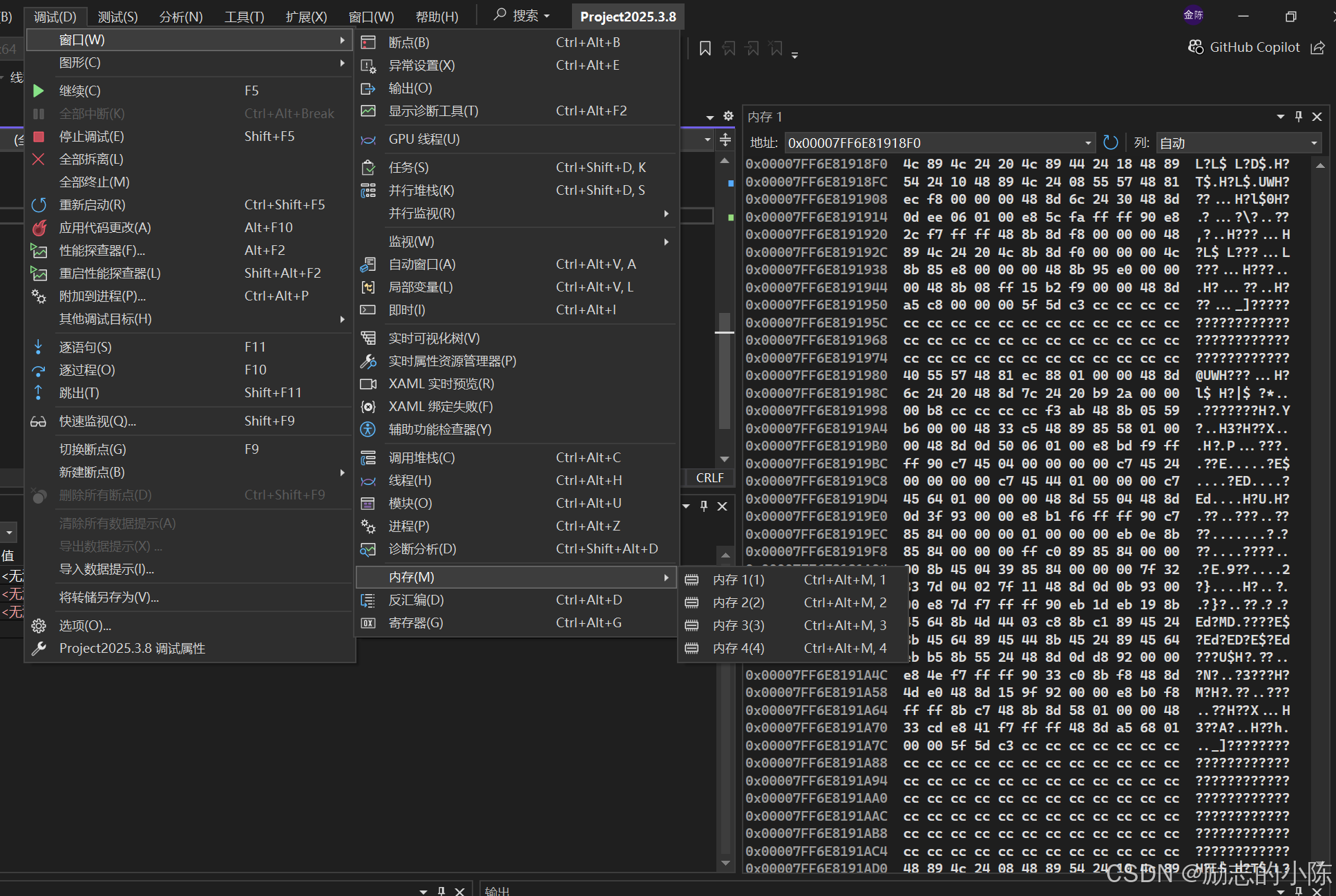Screen dimensions: 1336x896
Task: Toggle the pin on the 内存 1 panel
Action: (x=1299, y=117)
